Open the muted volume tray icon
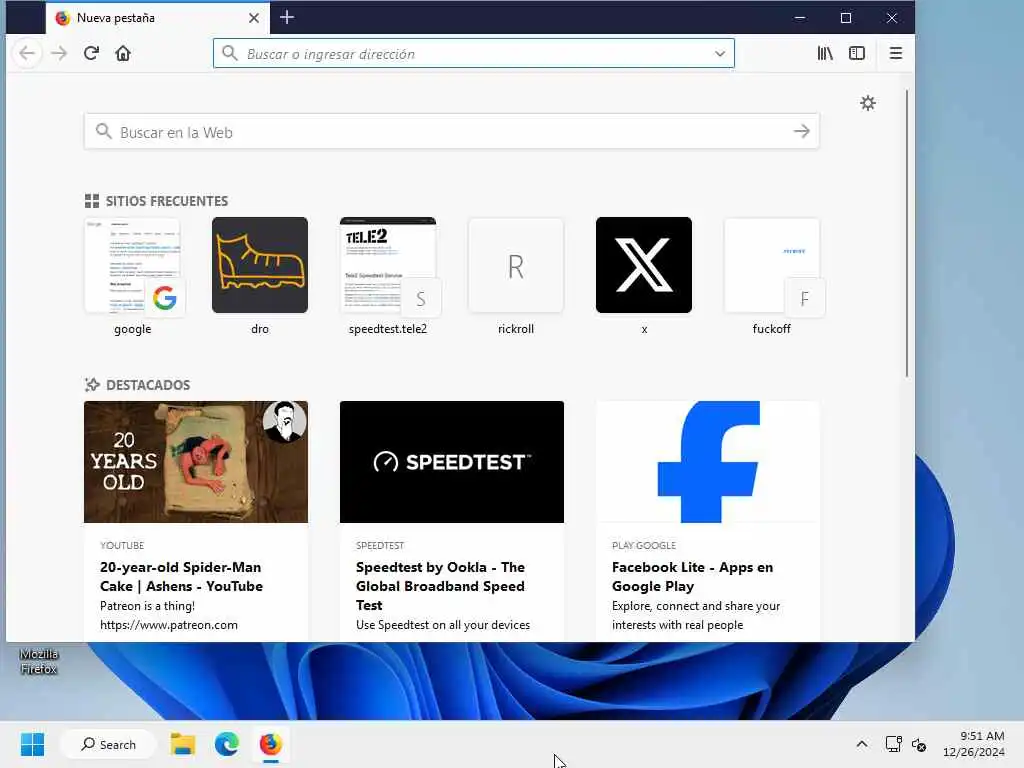The height and width of the screenshot is (768, 1024). pos(919,744)
